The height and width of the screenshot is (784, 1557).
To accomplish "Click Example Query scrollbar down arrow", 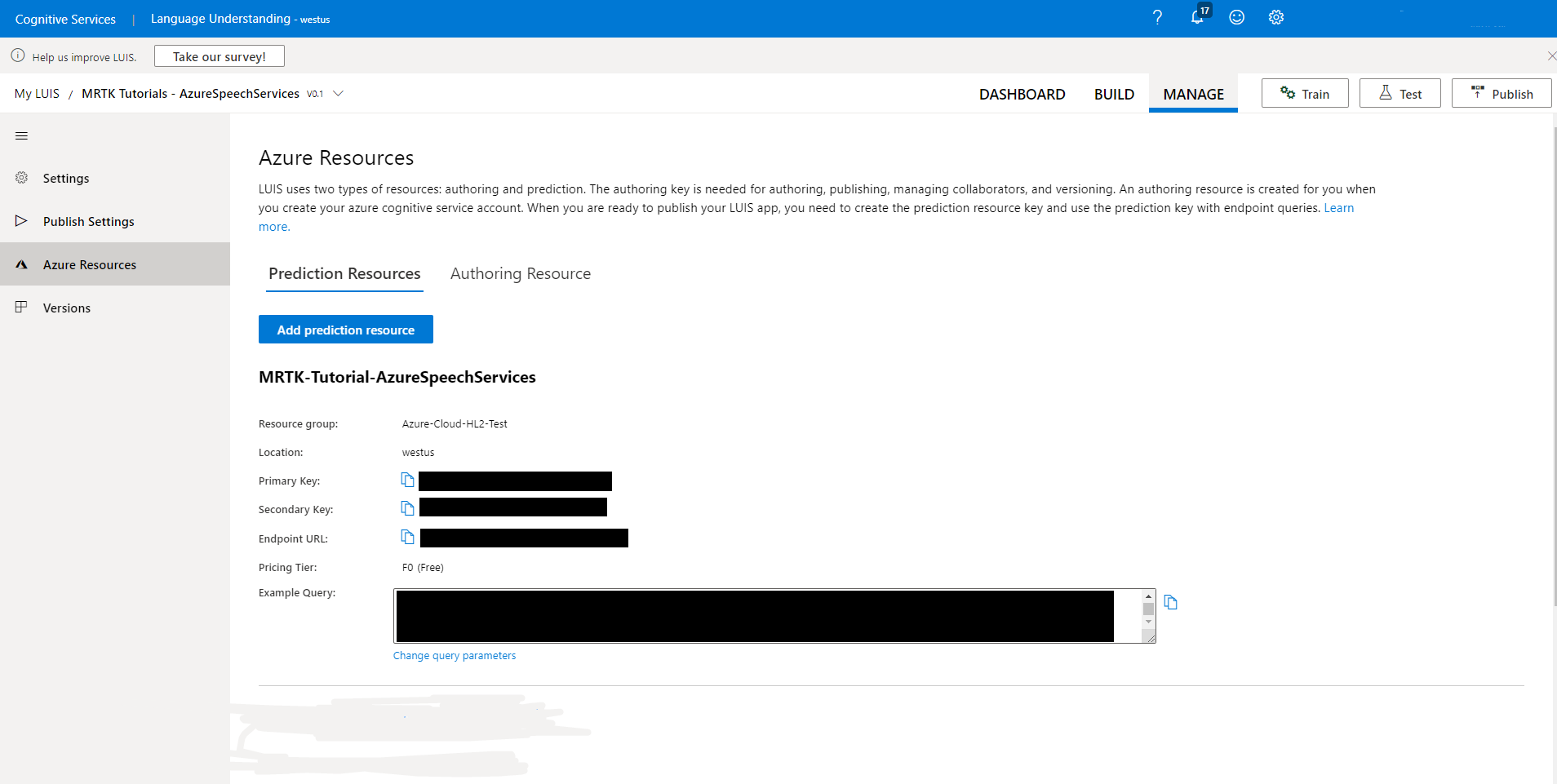I will pos(1148,622).
